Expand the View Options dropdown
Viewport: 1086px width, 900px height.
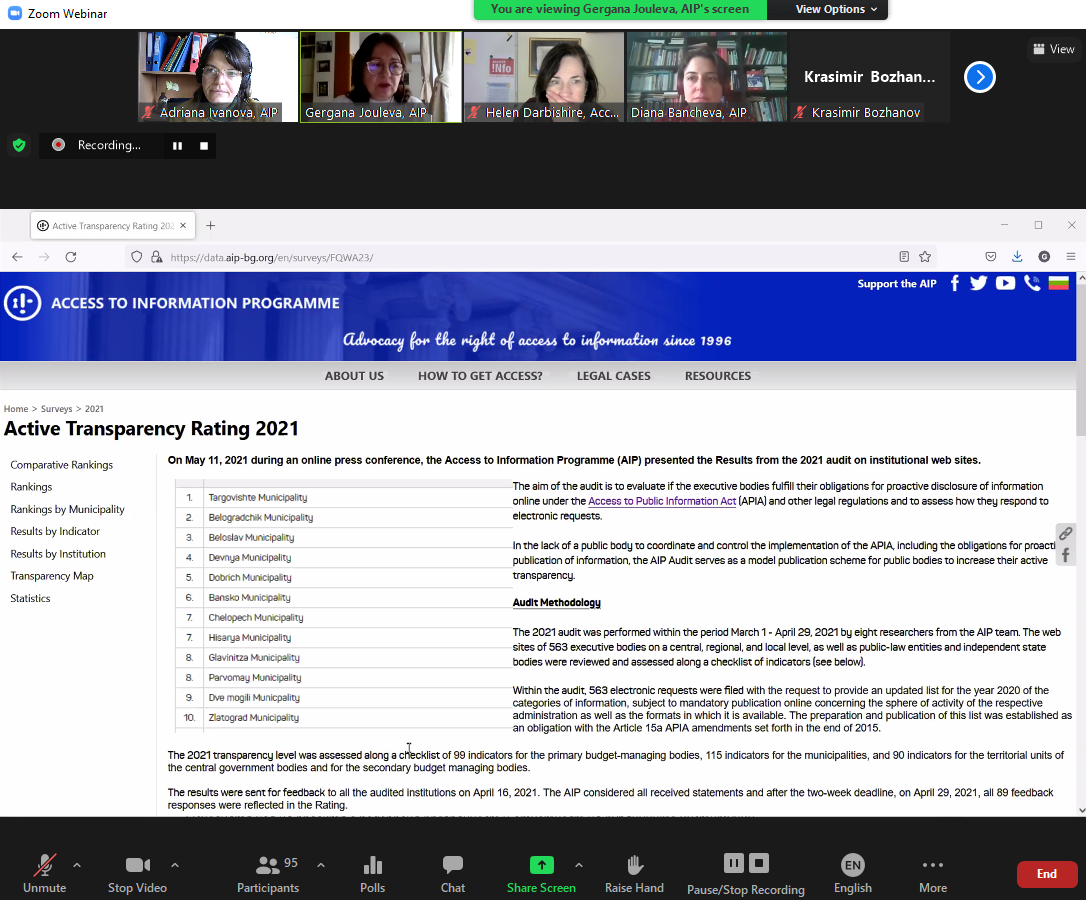(x=836, y=9)
